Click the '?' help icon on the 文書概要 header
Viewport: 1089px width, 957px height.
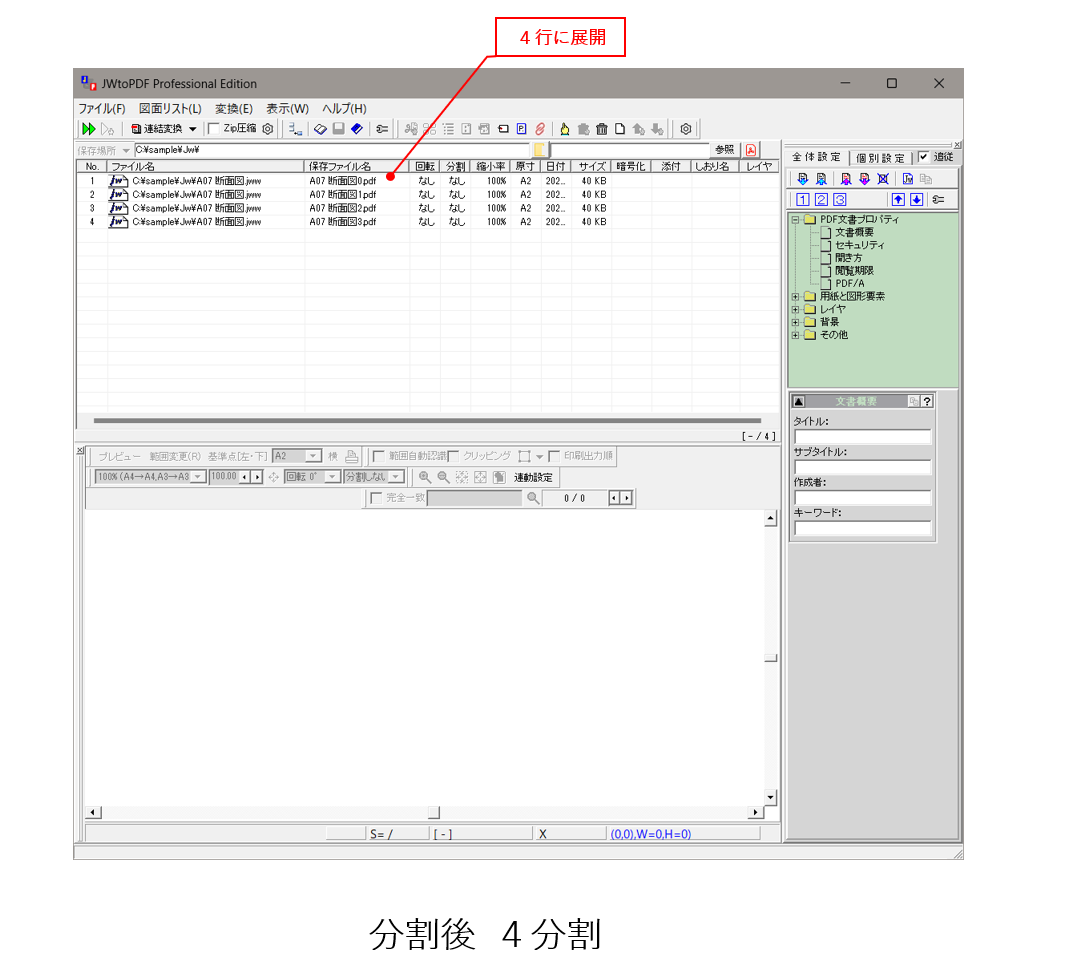[x=929, y=400]
